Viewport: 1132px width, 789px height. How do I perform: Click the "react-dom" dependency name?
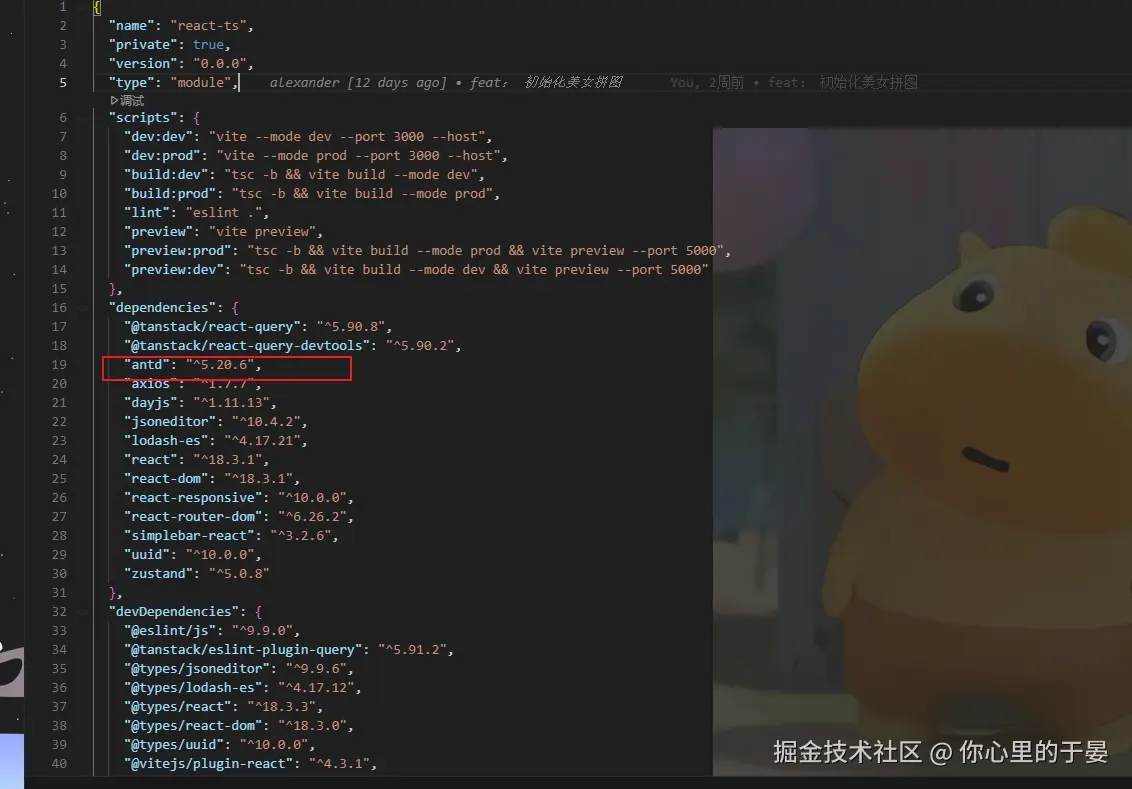pyautogui.click(x=166, y=479)
